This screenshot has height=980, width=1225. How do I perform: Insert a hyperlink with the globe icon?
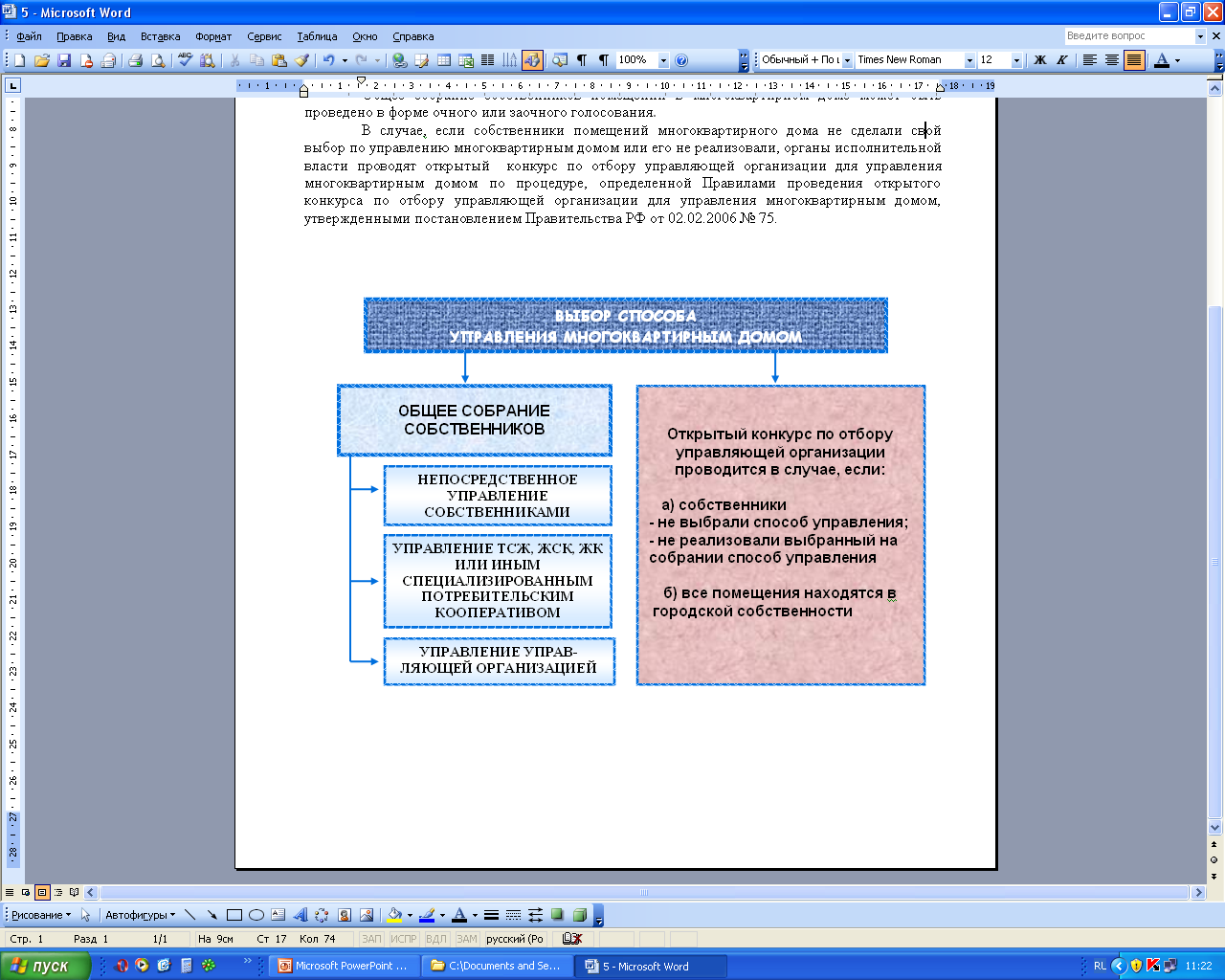[400, 59]
